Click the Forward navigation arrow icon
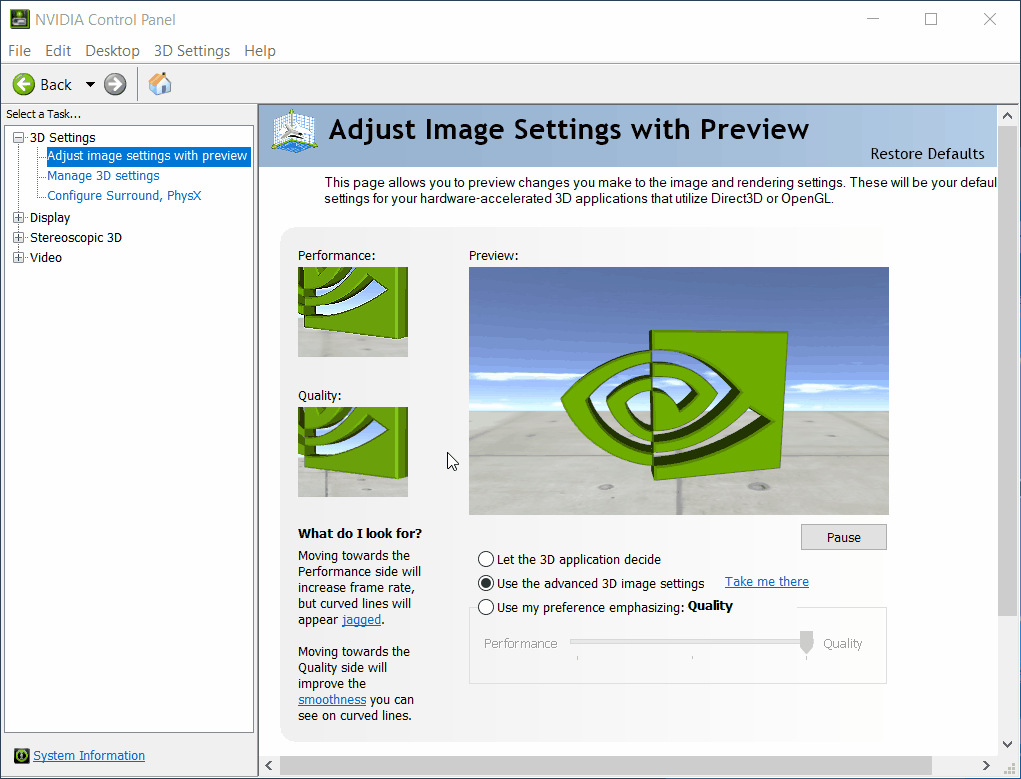Image resolution: width=1021 pixels, height=779 pixels. point(114,84)
